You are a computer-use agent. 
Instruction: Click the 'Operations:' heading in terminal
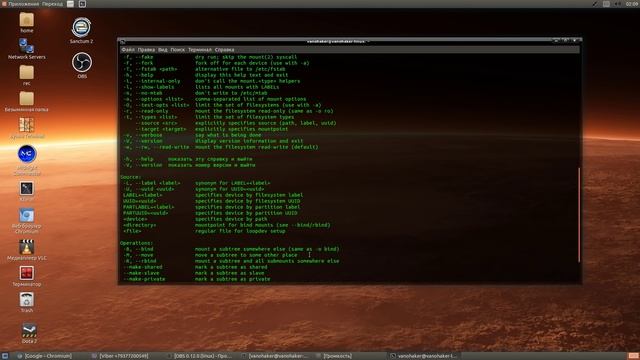coord(136,243)
